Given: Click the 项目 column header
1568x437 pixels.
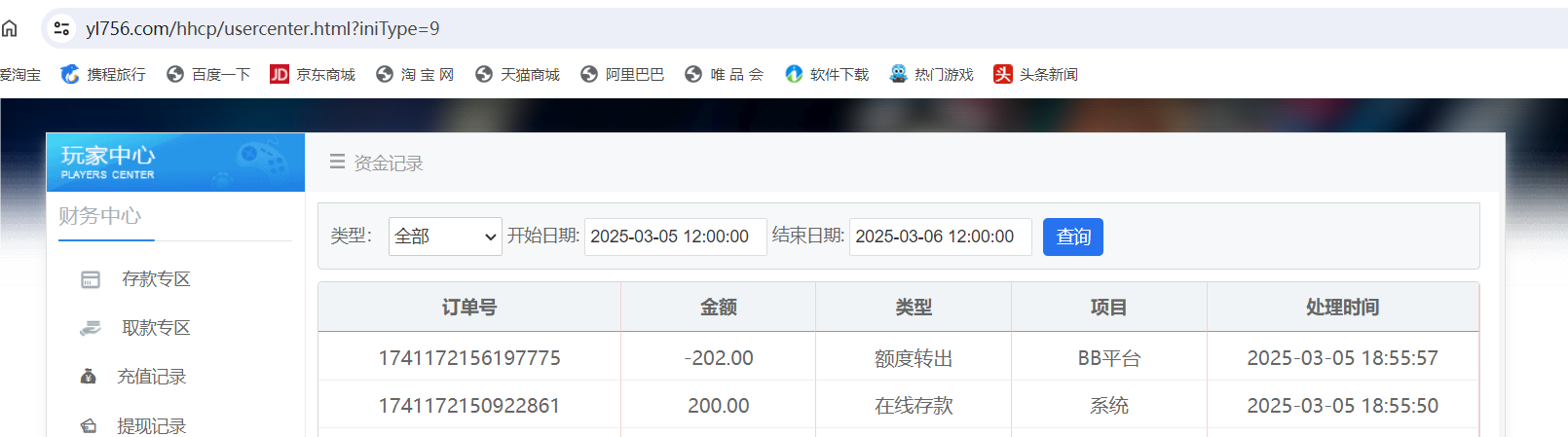Looking at the screenshot, I should coord(1109,308).
